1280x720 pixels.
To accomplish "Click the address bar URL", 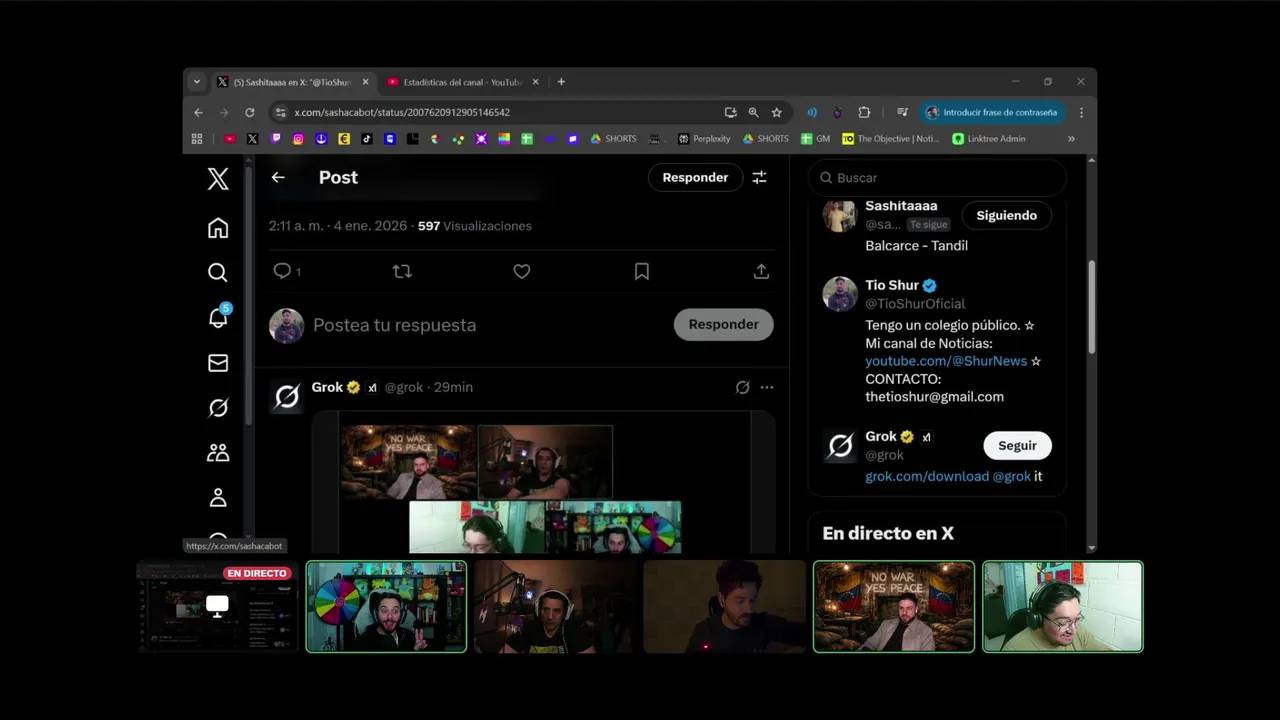I will point(402,112).
